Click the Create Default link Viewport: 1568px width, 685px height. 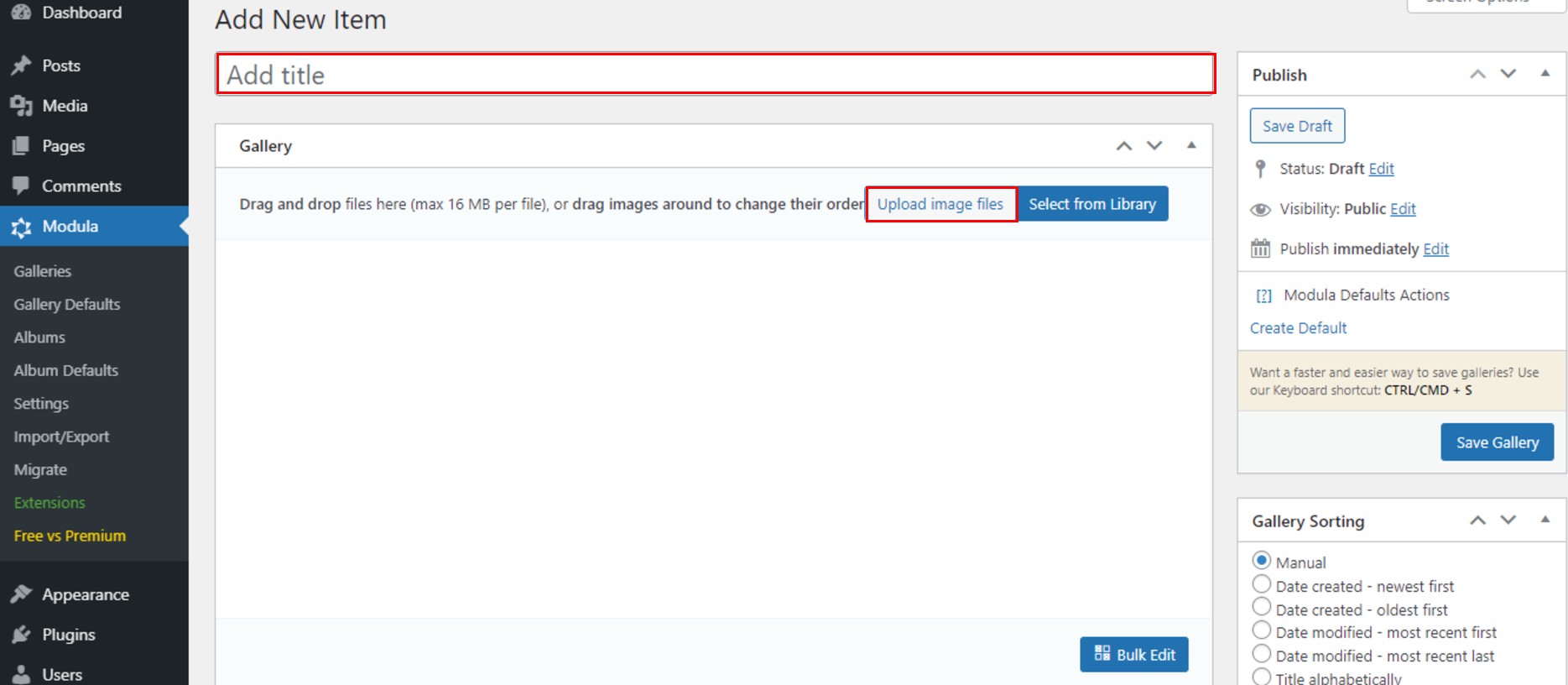pos(1298,328)
